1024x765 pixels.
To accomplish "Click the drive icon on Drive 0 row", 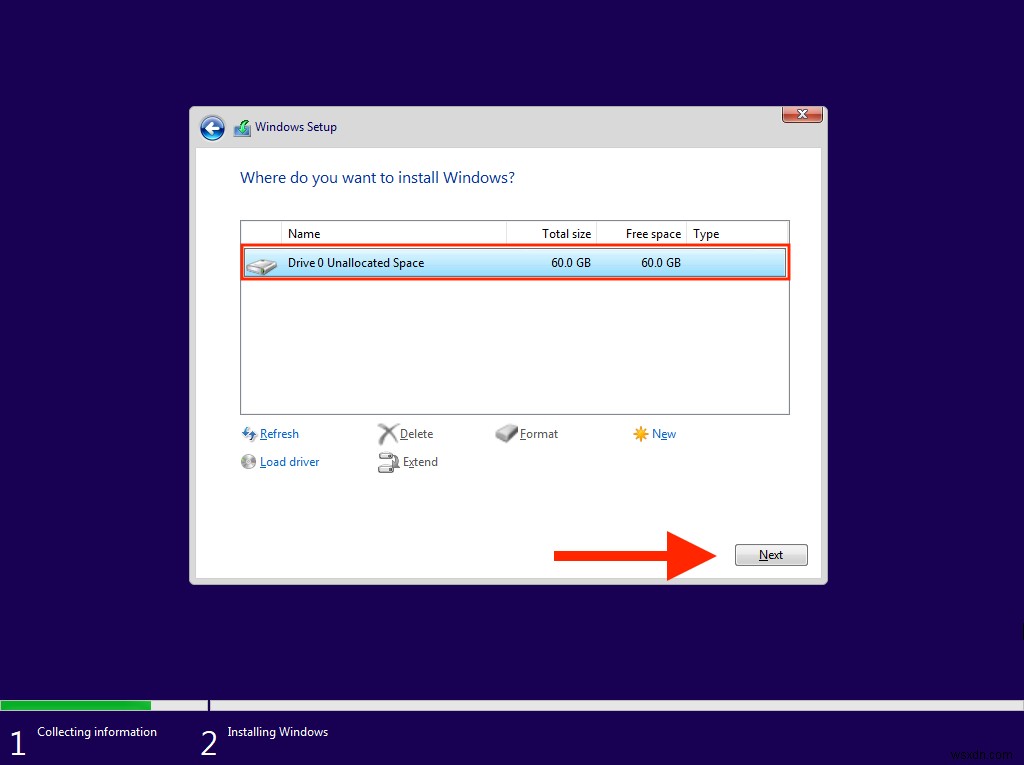I will [x=261, y=263].
